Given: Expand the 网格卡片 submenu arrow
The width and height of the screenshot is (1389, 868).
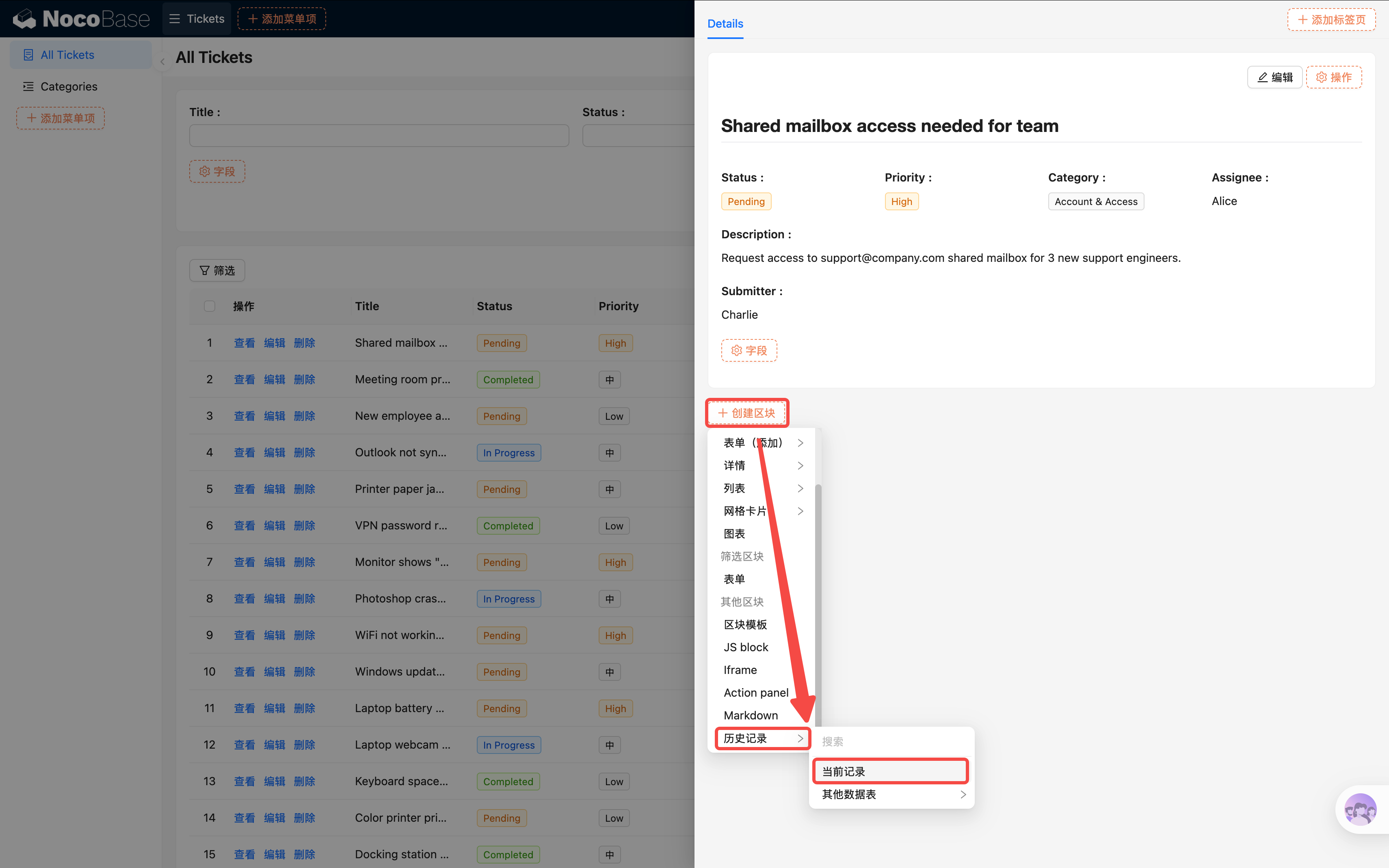Looking at the screenshot, I should (x=800, y=511).
